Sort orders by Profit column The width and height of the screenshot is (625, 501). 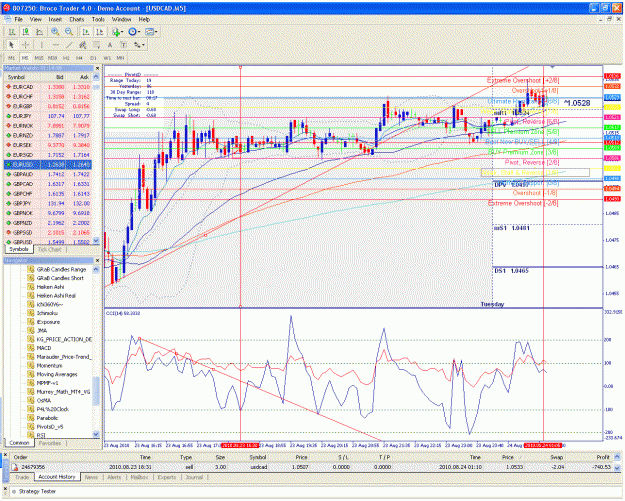(x=603, y=457)
